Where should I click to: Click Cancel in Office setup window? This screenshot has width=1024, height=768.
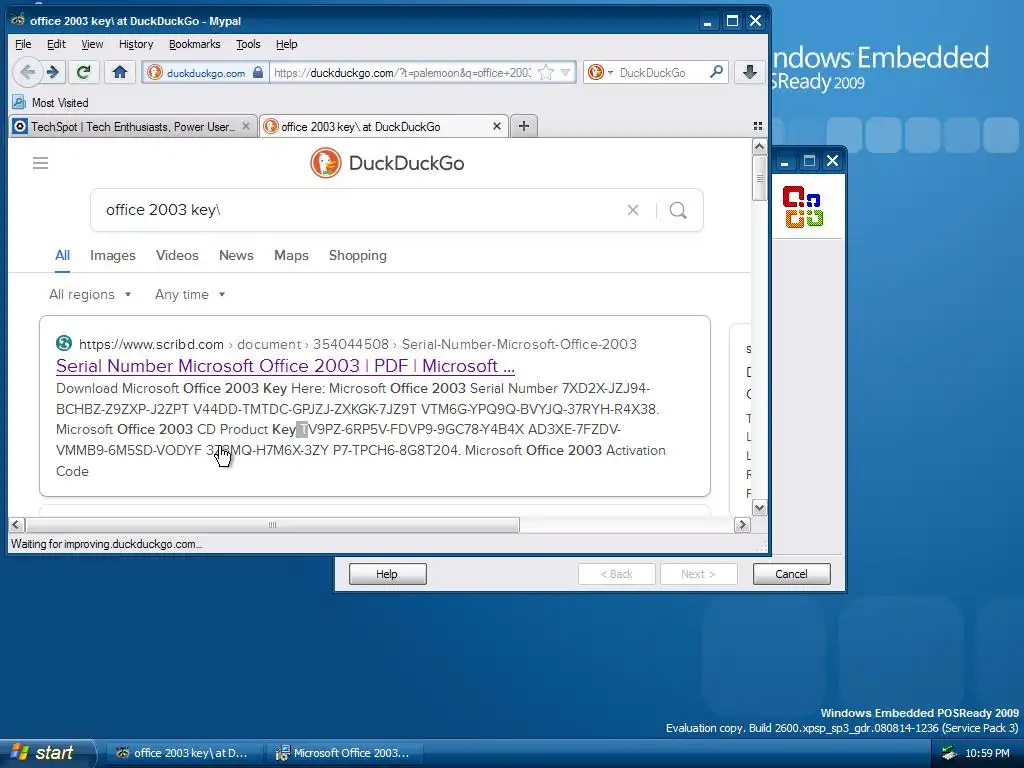tap(792, 574)
